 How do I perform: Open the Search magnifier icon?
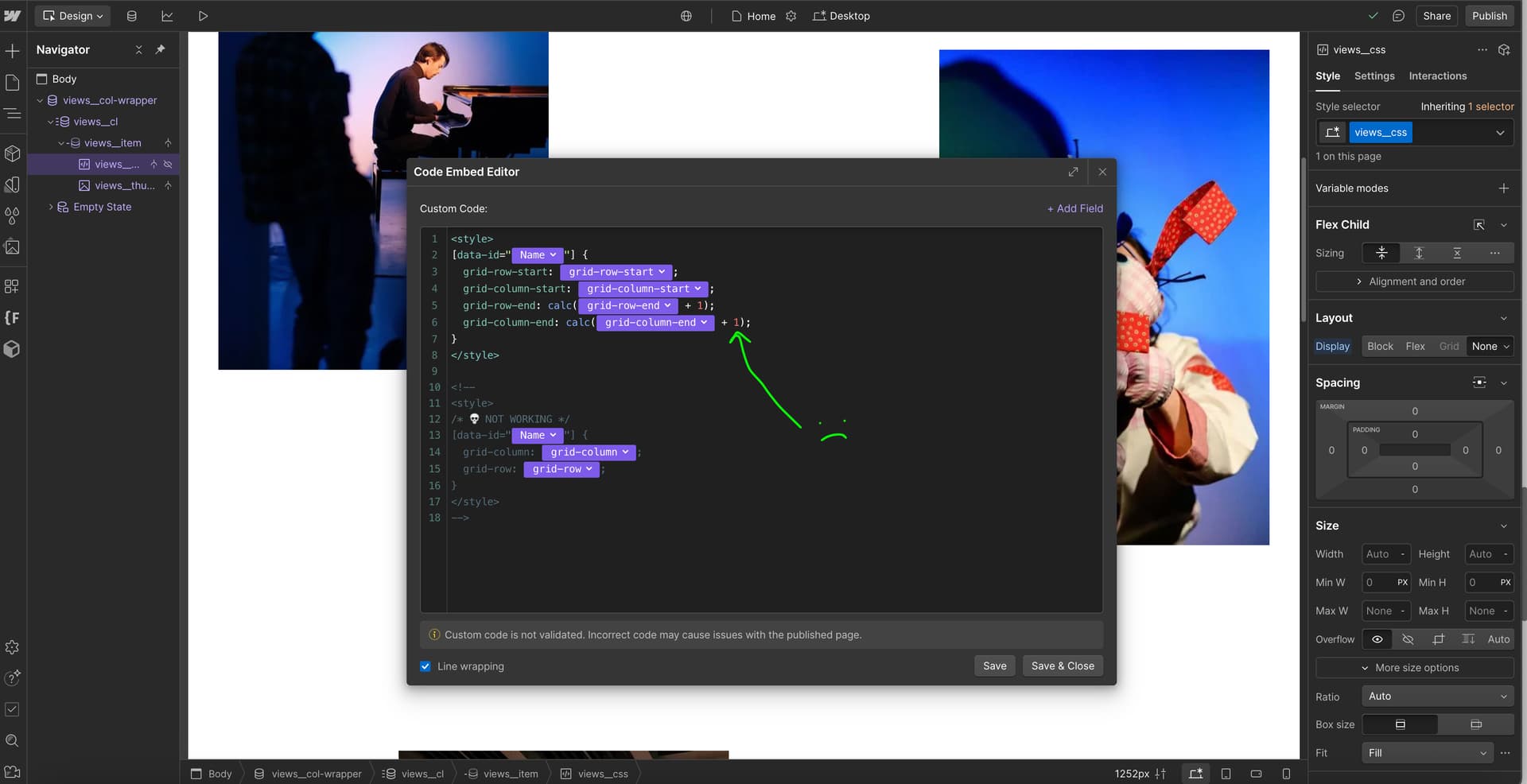click(12, 740)
